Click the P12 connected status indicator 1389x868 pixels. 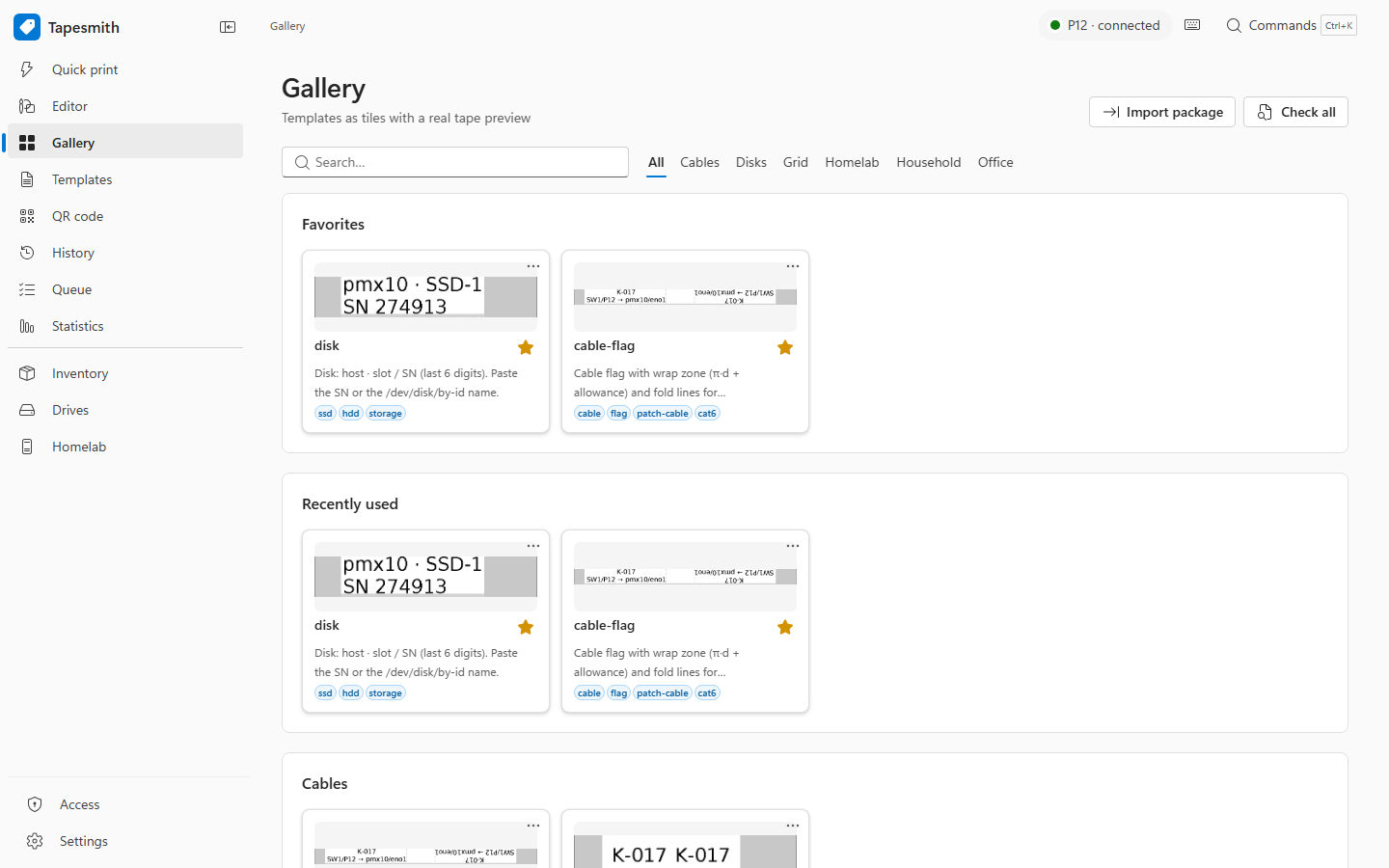1105,25
